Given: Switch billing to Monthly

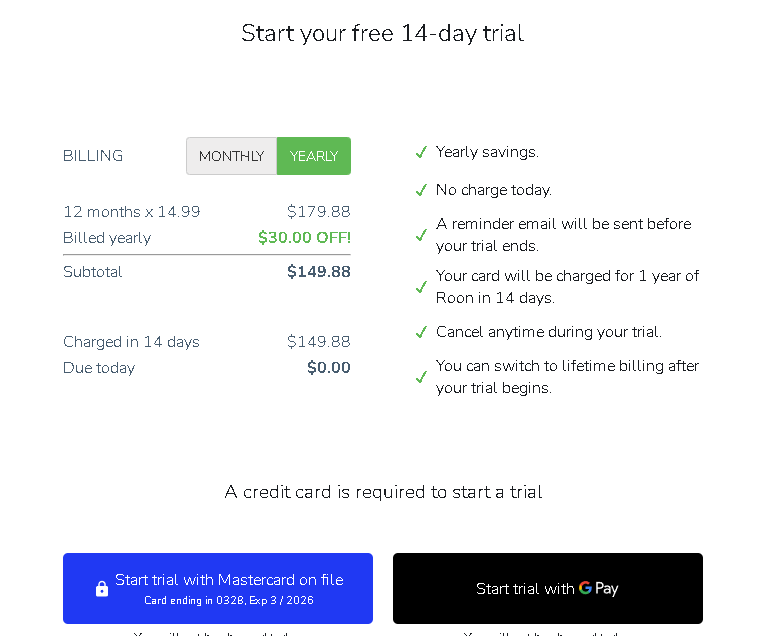Looking at the screenshot, I should pyautogui.click(x=232, y=156).
